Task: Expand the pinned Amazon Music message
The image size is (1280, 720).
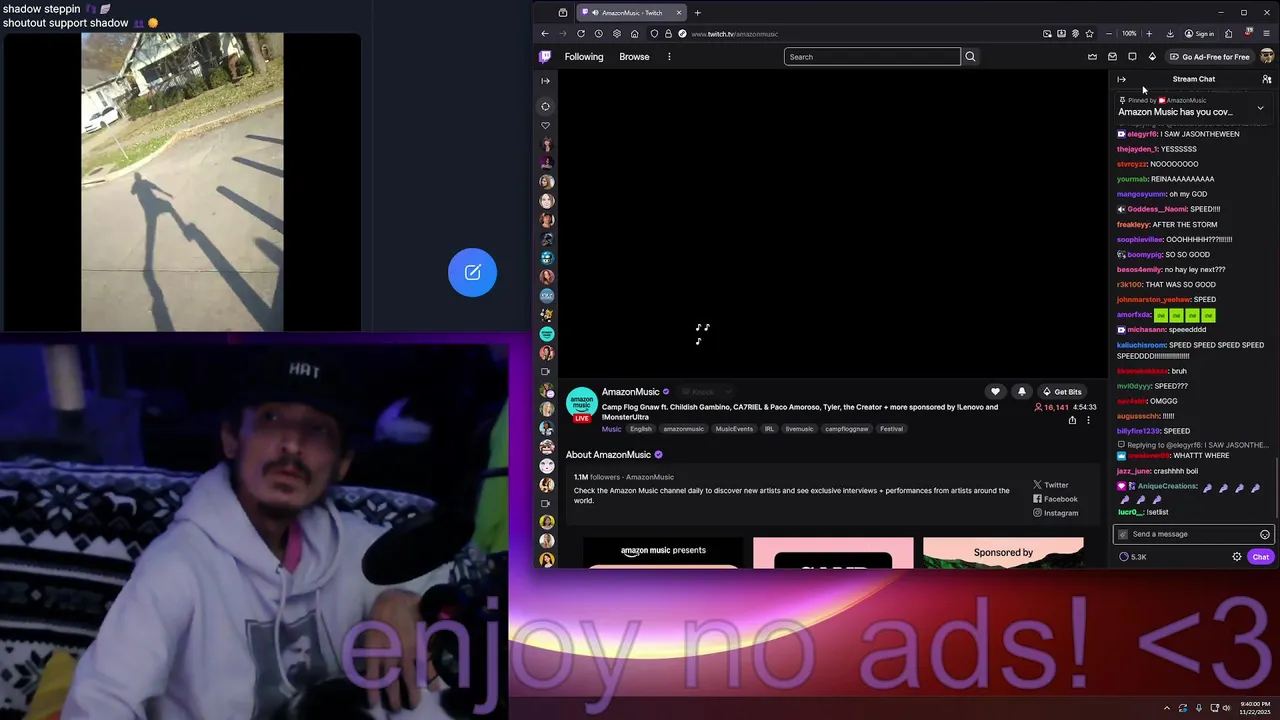Action: pyautogui.click(x=1260, y=107)
